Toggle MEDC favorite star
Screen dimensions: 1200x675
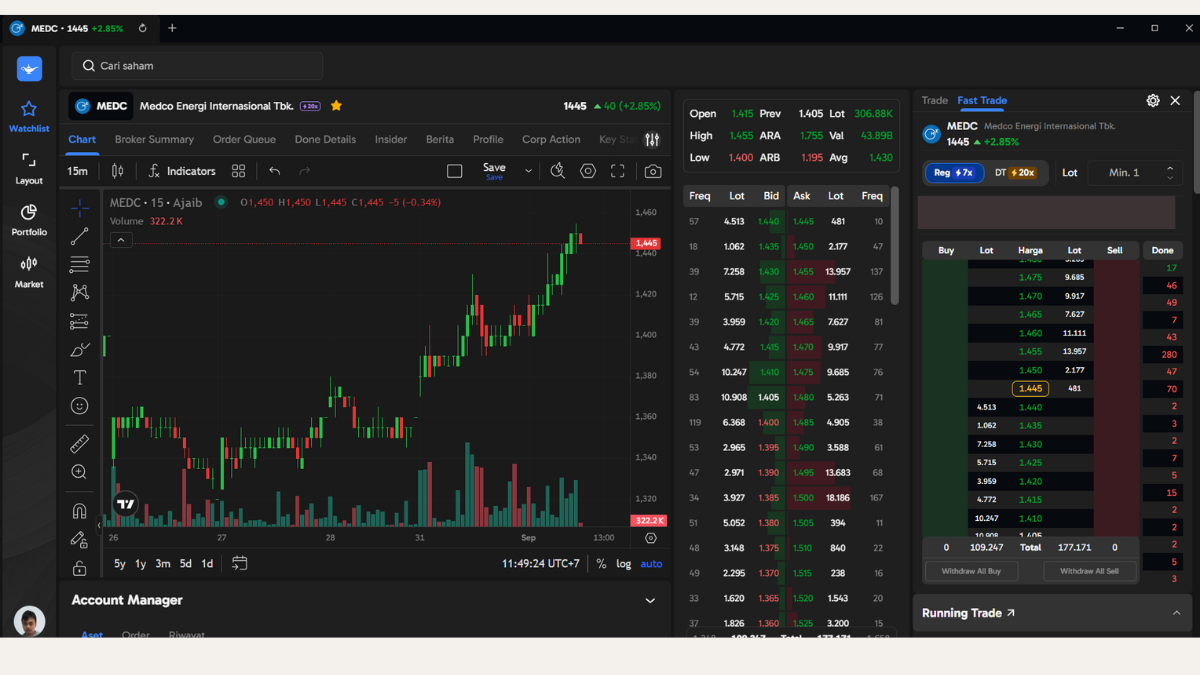click(336, 106)
